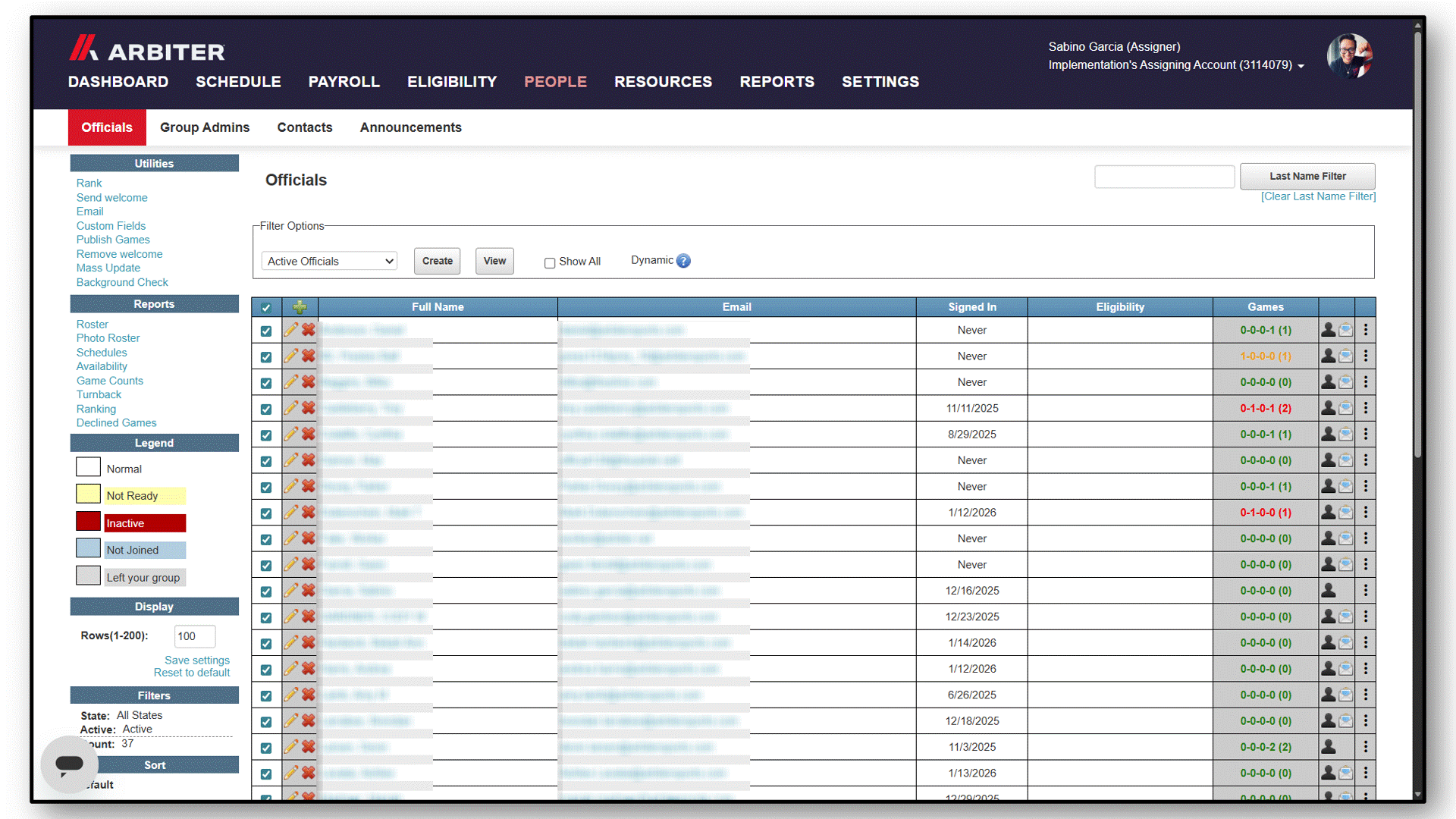
Task: Click the Inactive red legend swatch
Action: click(88, 522)
